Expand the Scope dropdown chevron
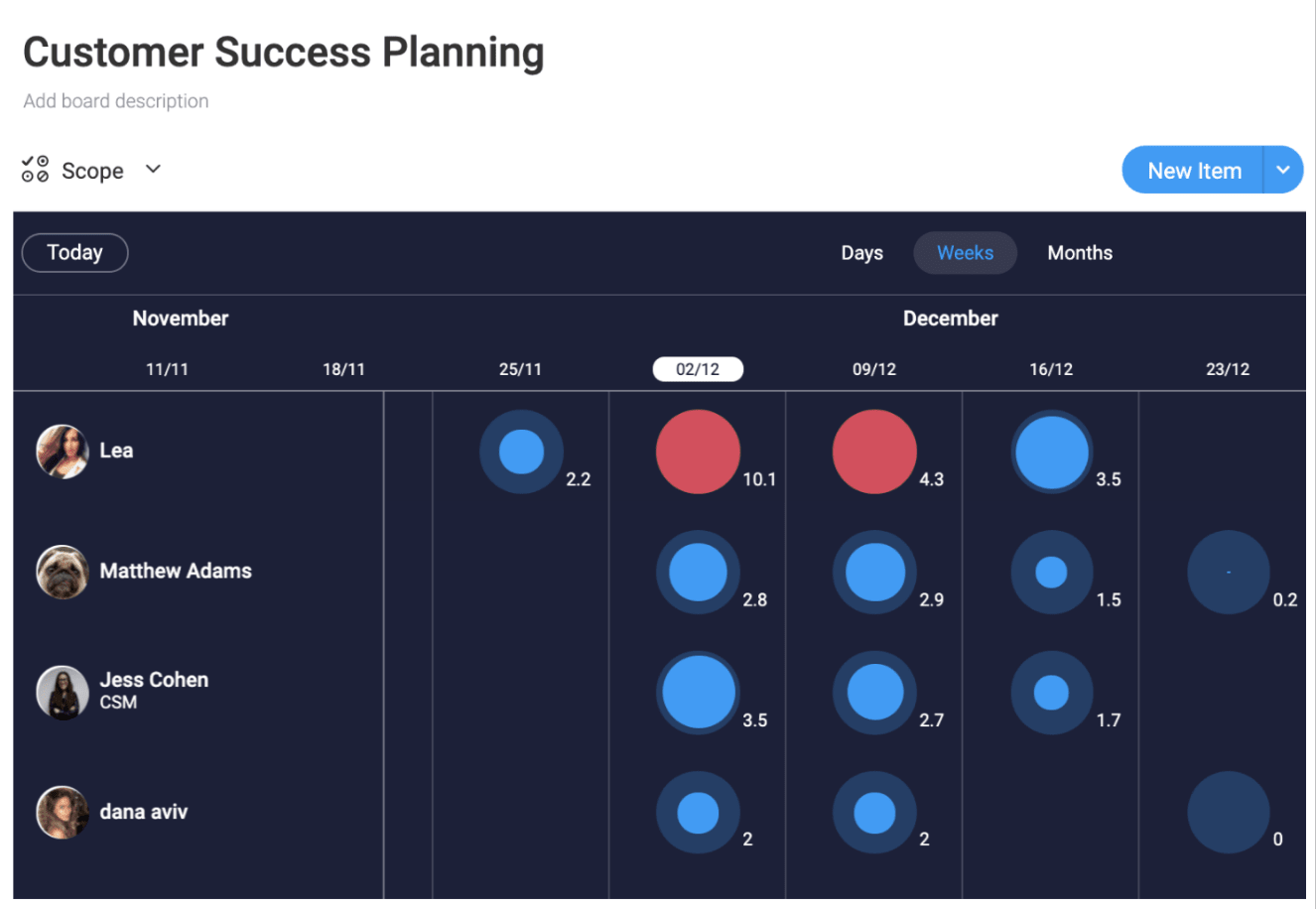The height and width of the screenshot is (909, 1316). 153,170
